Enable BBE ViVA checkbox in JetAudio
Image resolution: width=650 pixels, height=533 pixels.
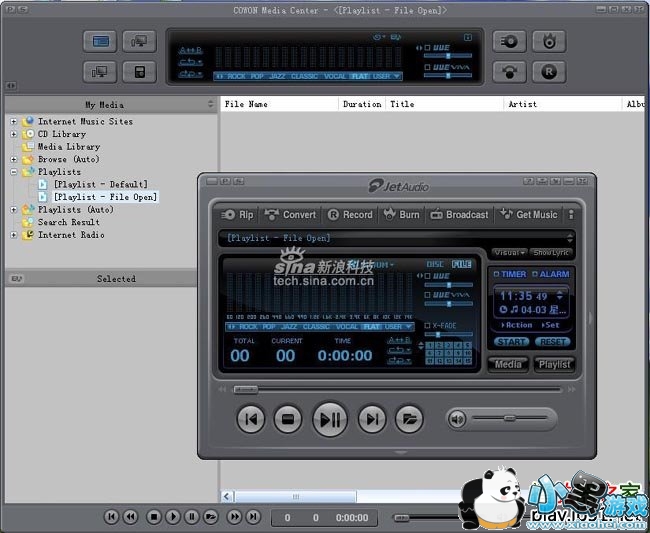pyautogui.click(x=427, y=295)
